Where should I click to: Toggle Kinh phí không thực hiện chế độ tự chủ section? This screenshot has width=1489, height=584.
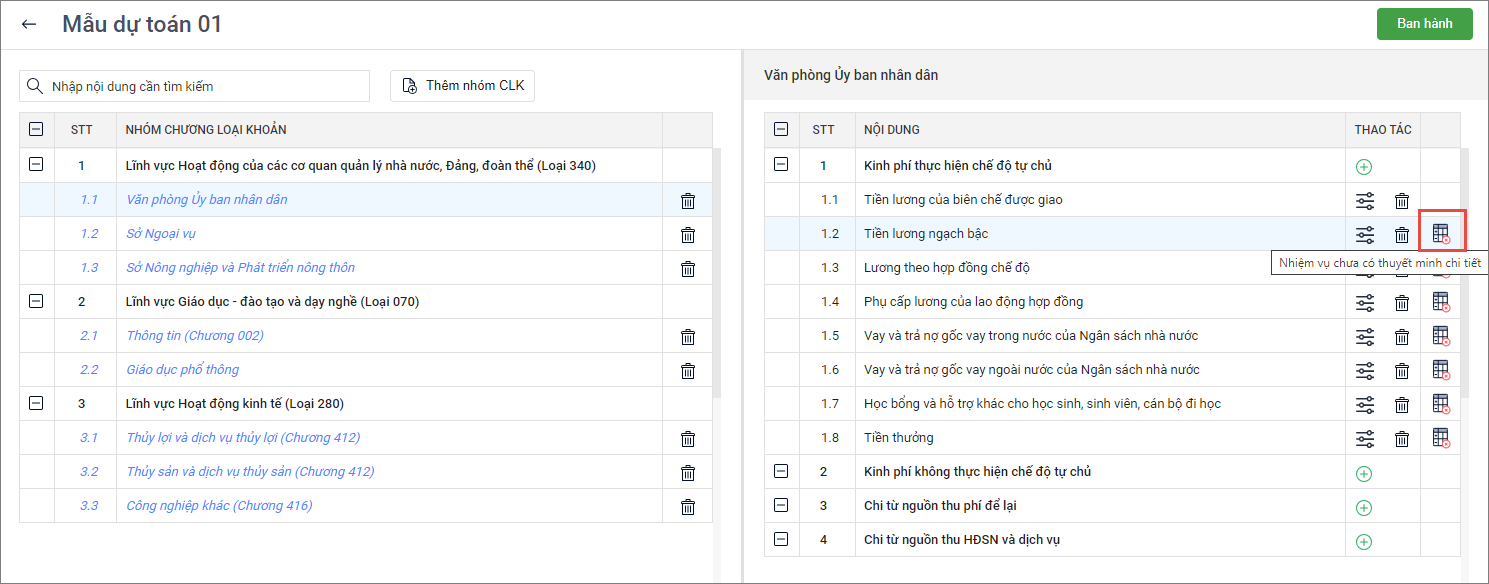[x=782, y=471]
